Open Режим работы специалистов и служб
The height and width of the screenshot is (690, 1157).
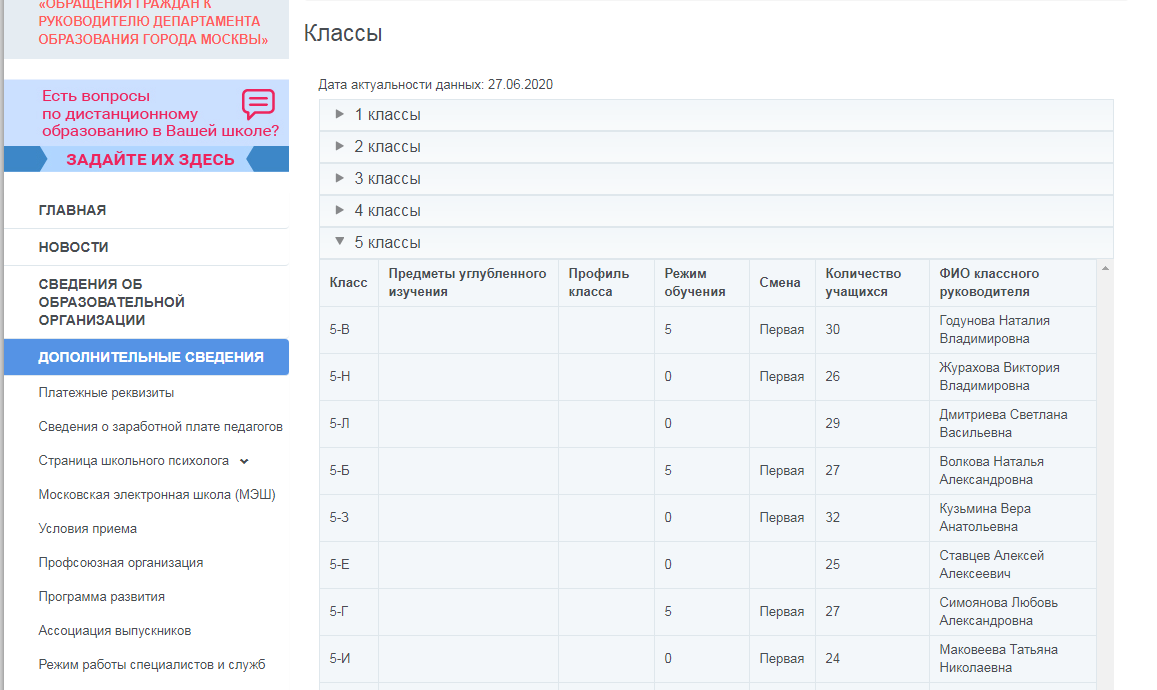(152, 664)
